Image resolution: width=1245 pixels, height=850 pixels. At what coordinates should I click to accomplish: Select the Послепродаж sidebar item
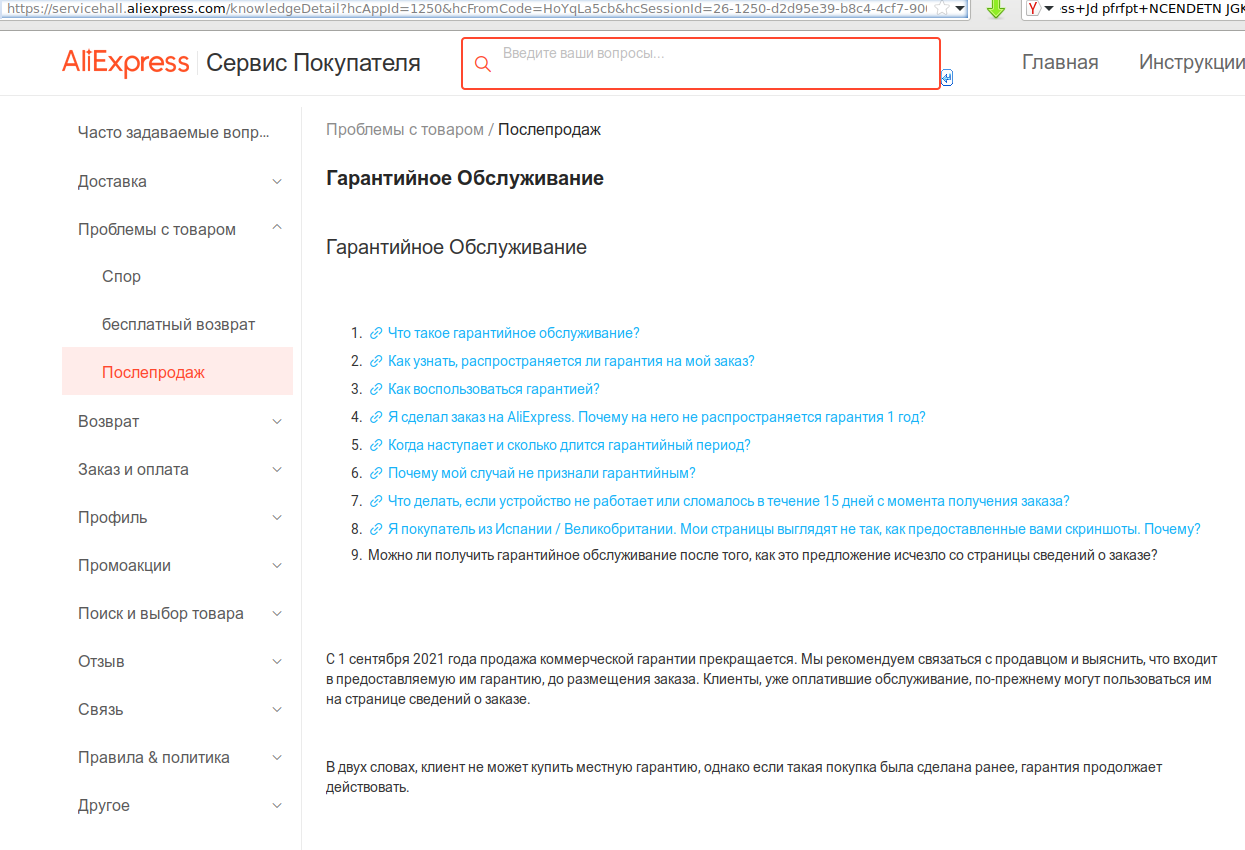pos(177,371)
